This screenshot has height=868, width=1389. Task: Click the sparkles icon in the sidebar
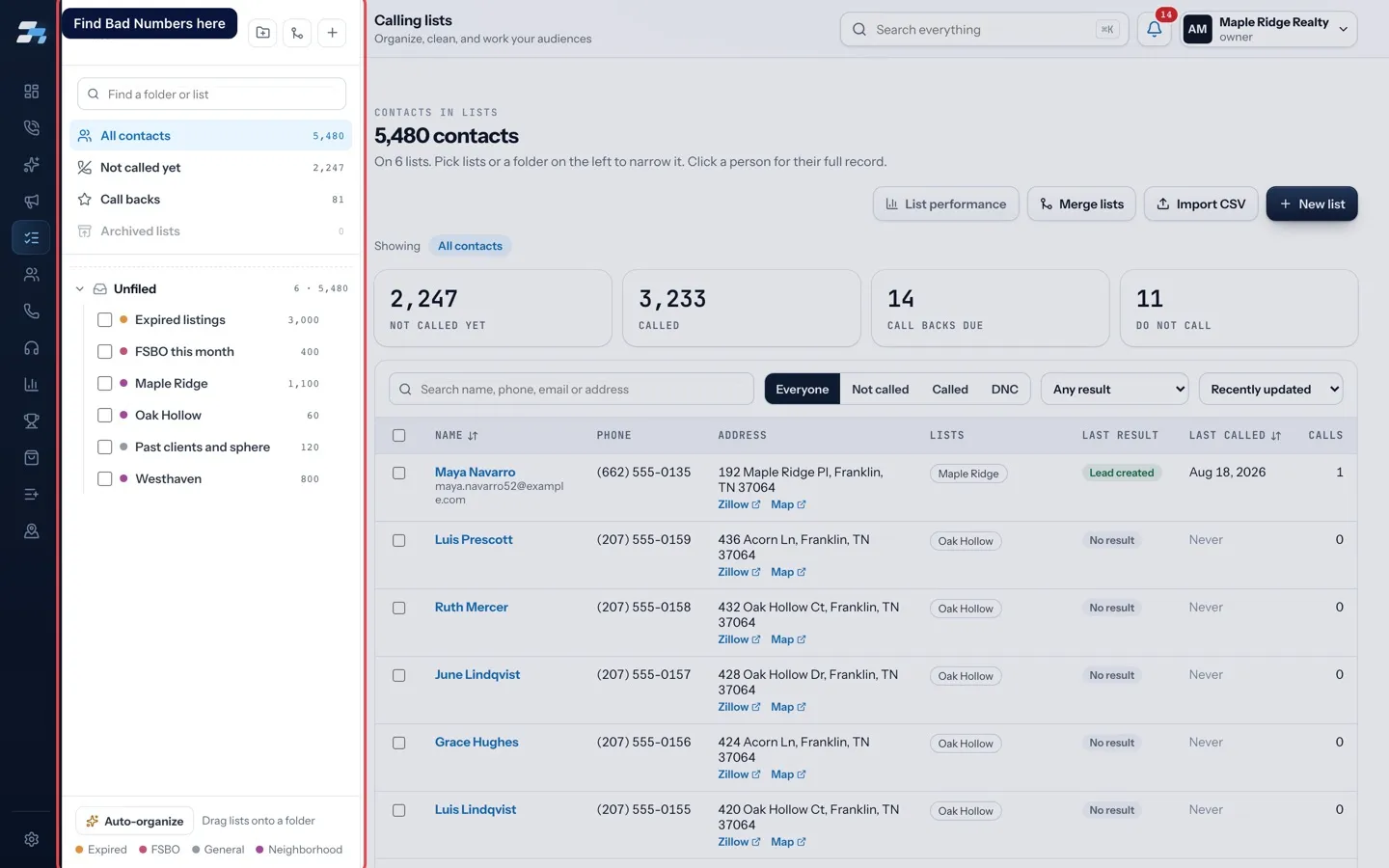[x=31, y=164]
